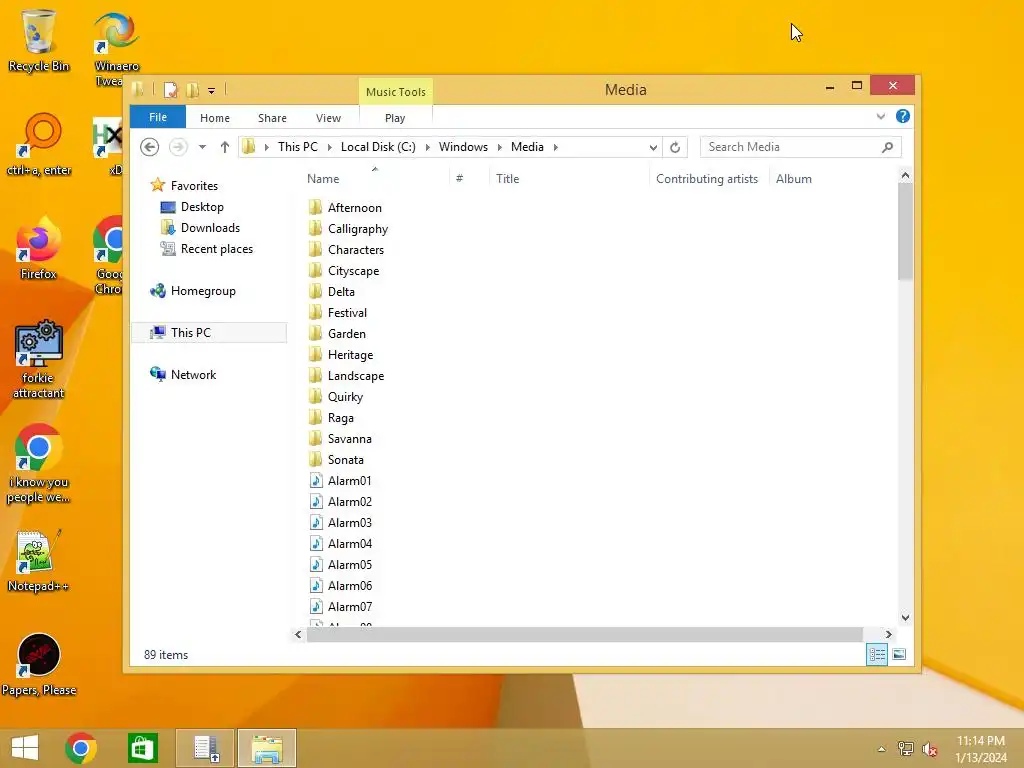Click the Music Tools contextual tab
This screenshot has height=768, width=1024.
(x=396, y=92)
